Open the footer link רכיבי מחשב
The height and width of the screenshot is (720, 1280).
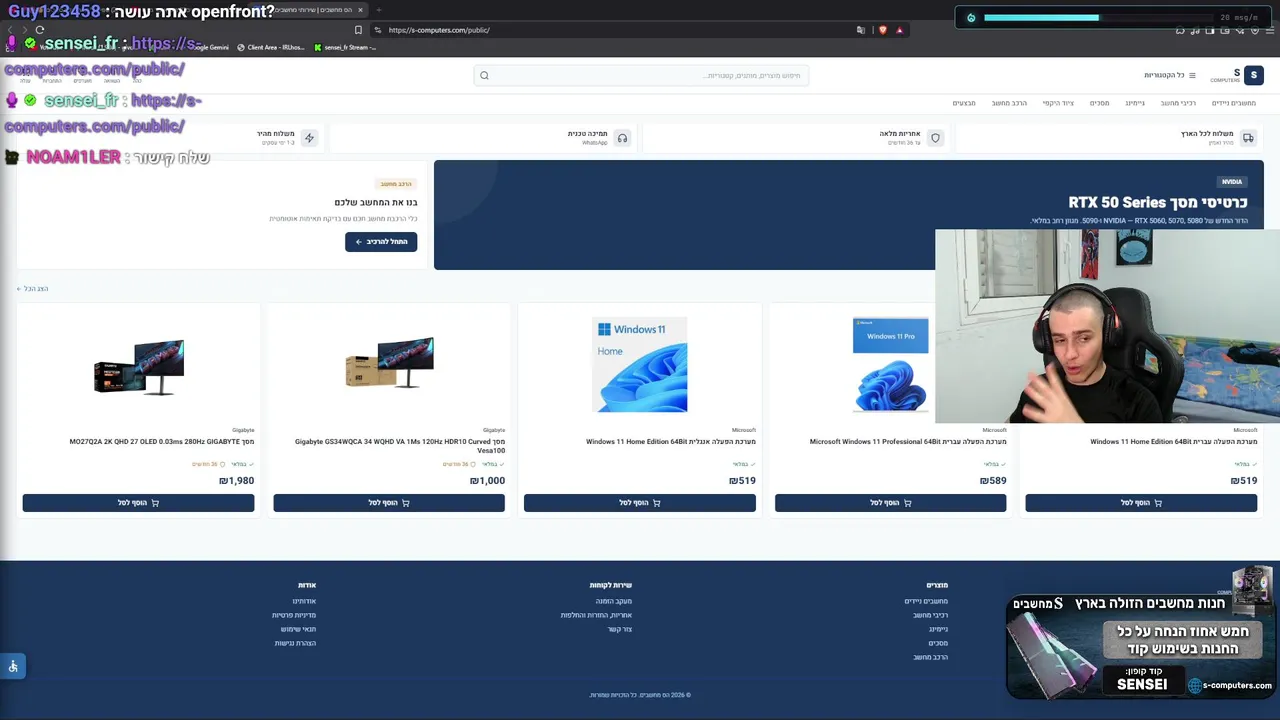[931, 615]
